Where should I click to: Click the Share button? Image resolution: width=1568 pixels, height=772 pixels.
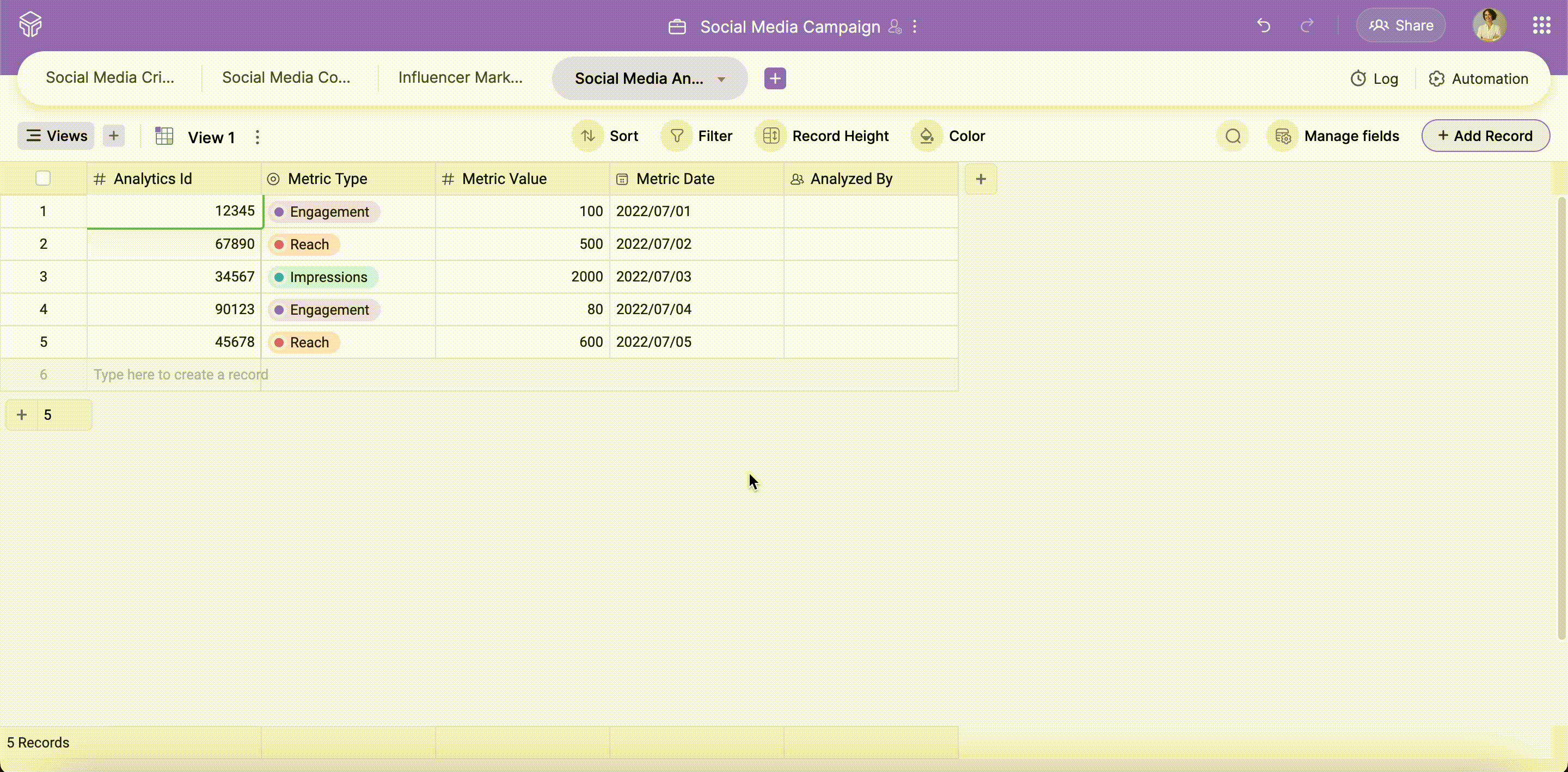click(x=1401, y=26)
